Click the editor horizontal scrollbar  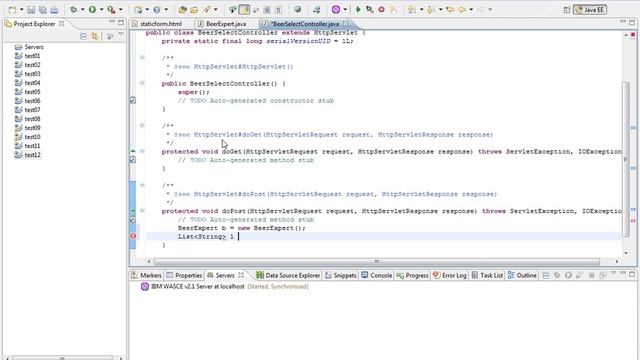click(376, 261)
